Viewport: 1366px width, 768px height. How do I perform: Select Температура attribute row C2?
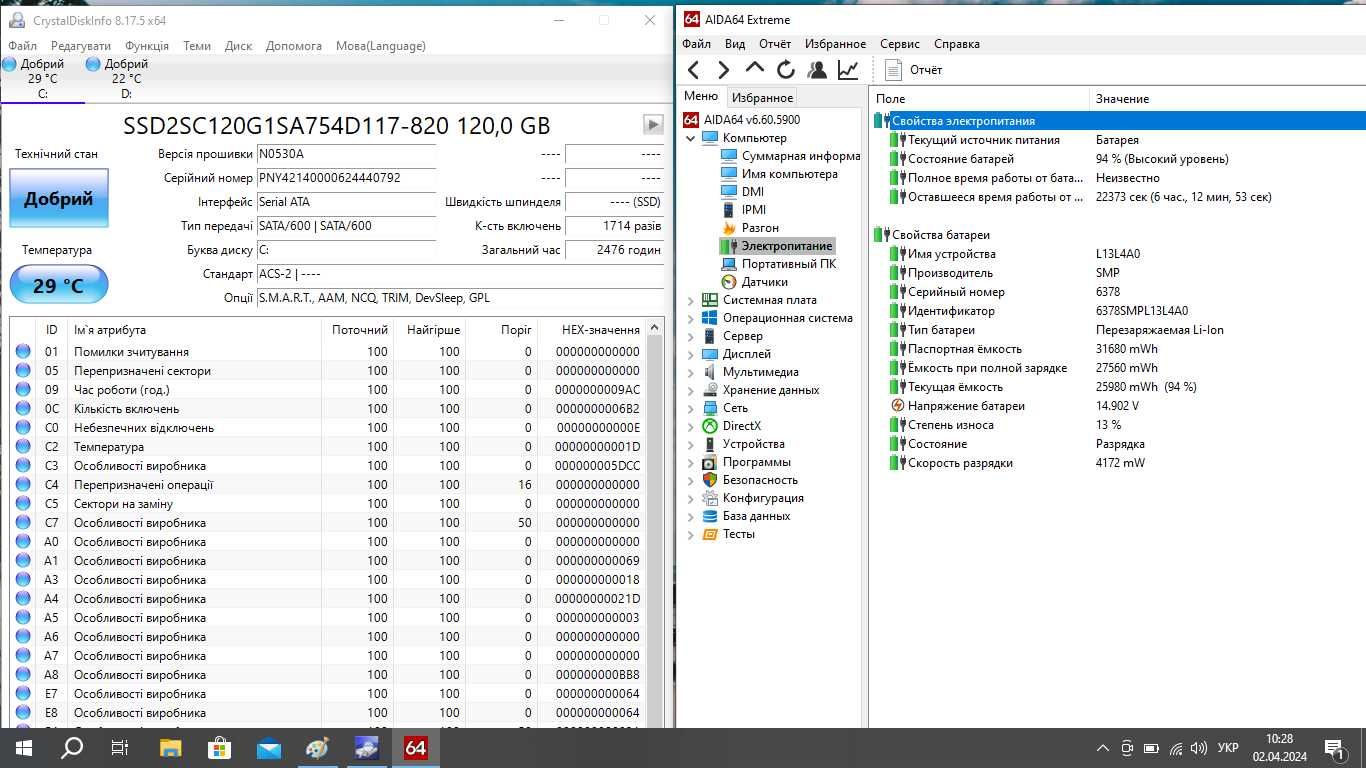pyautogui.click(x=328, y=447)
